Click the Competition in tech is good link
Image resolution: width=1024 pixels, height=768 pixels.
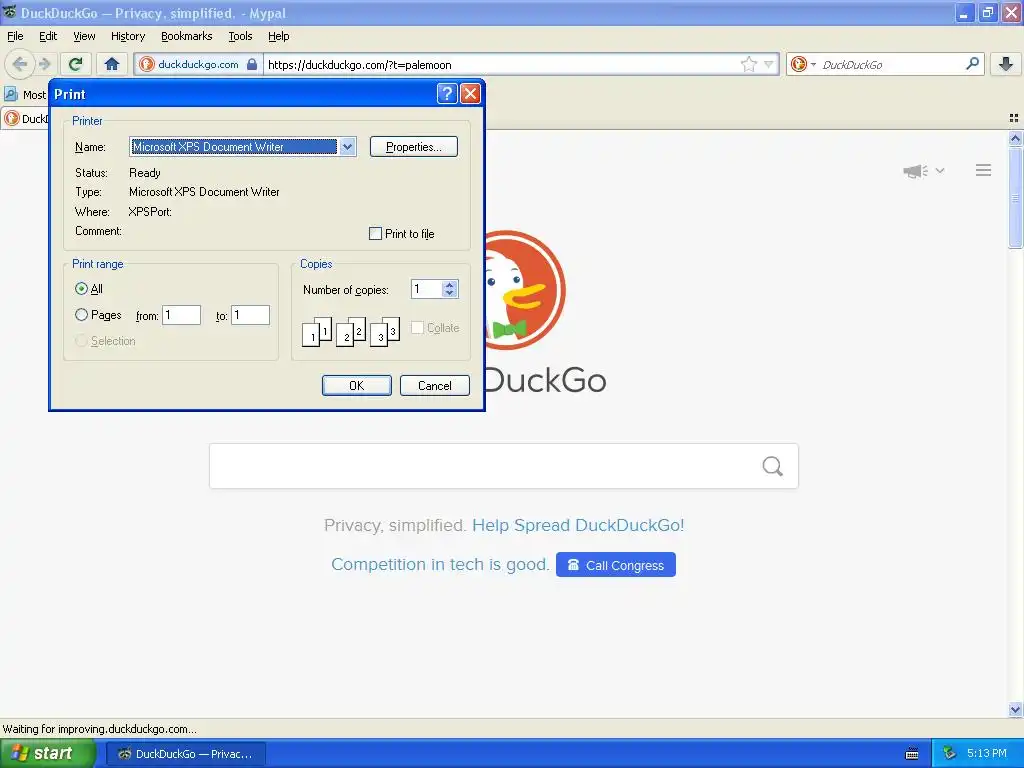pos(440,564)
